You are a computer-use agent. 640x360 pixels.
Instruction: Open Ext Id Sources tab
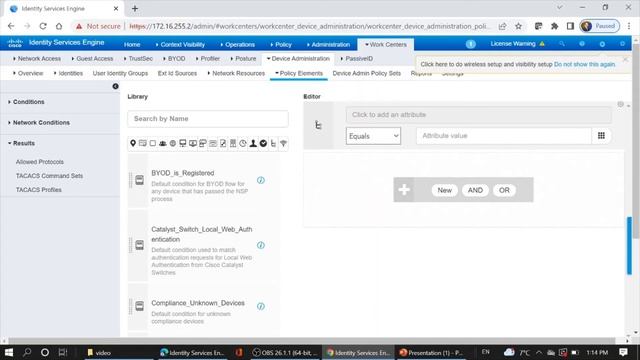[177, 73]
